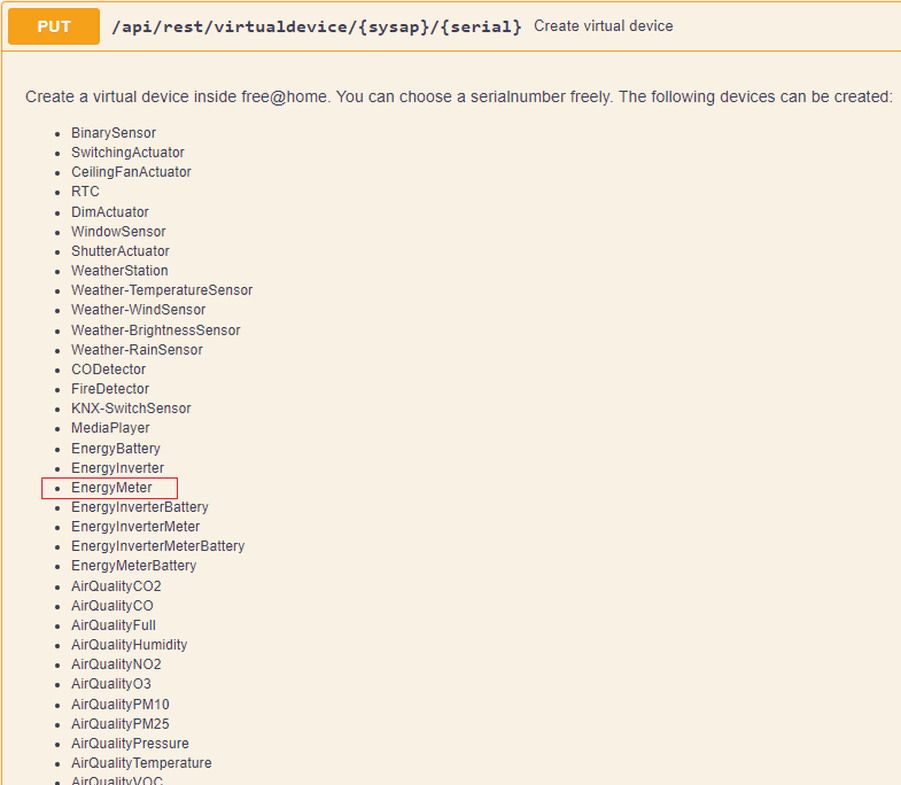Screen dimensions: 901x785
Task: Click CeilingFanActuator in the device list
Action: tap(131, 172)
